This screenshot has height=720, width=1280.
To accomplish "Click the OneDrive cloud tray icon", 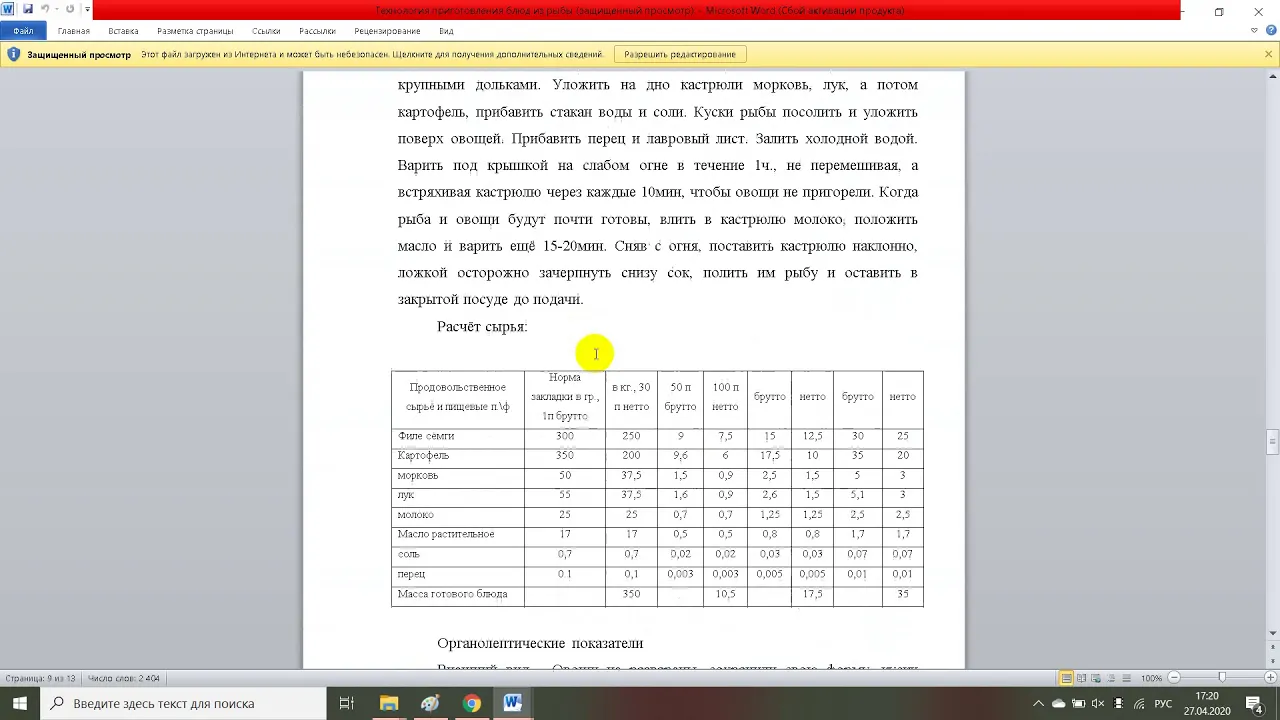I will [1058, 704].
